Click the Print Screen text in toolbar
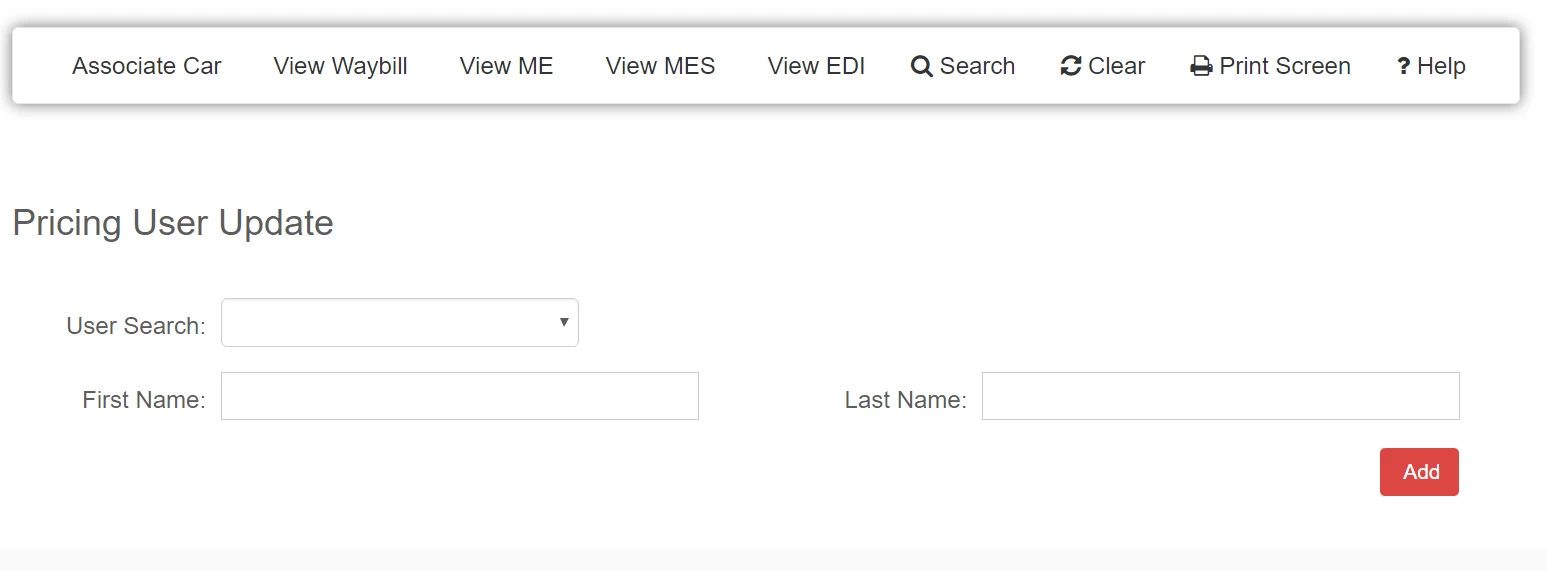 (1285, 66)
